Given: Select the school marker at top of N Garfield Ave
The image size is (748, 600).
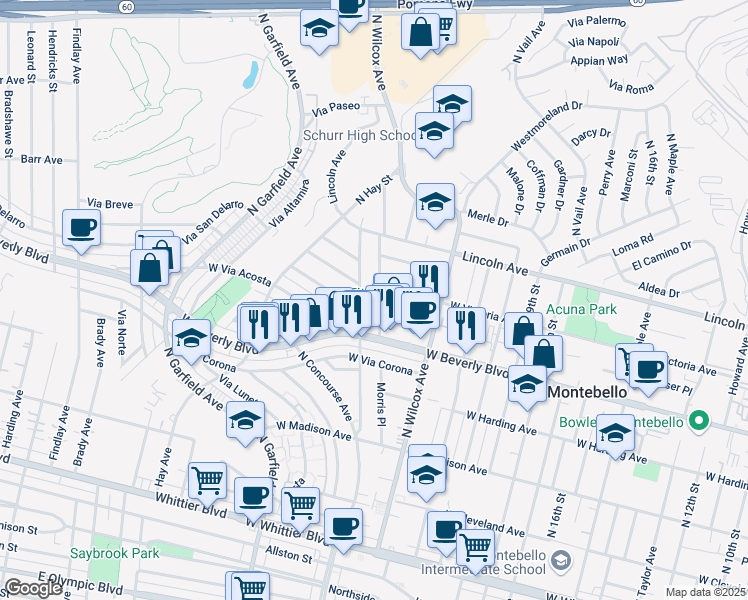Looking at the screenshot, I should click(320, 31).
